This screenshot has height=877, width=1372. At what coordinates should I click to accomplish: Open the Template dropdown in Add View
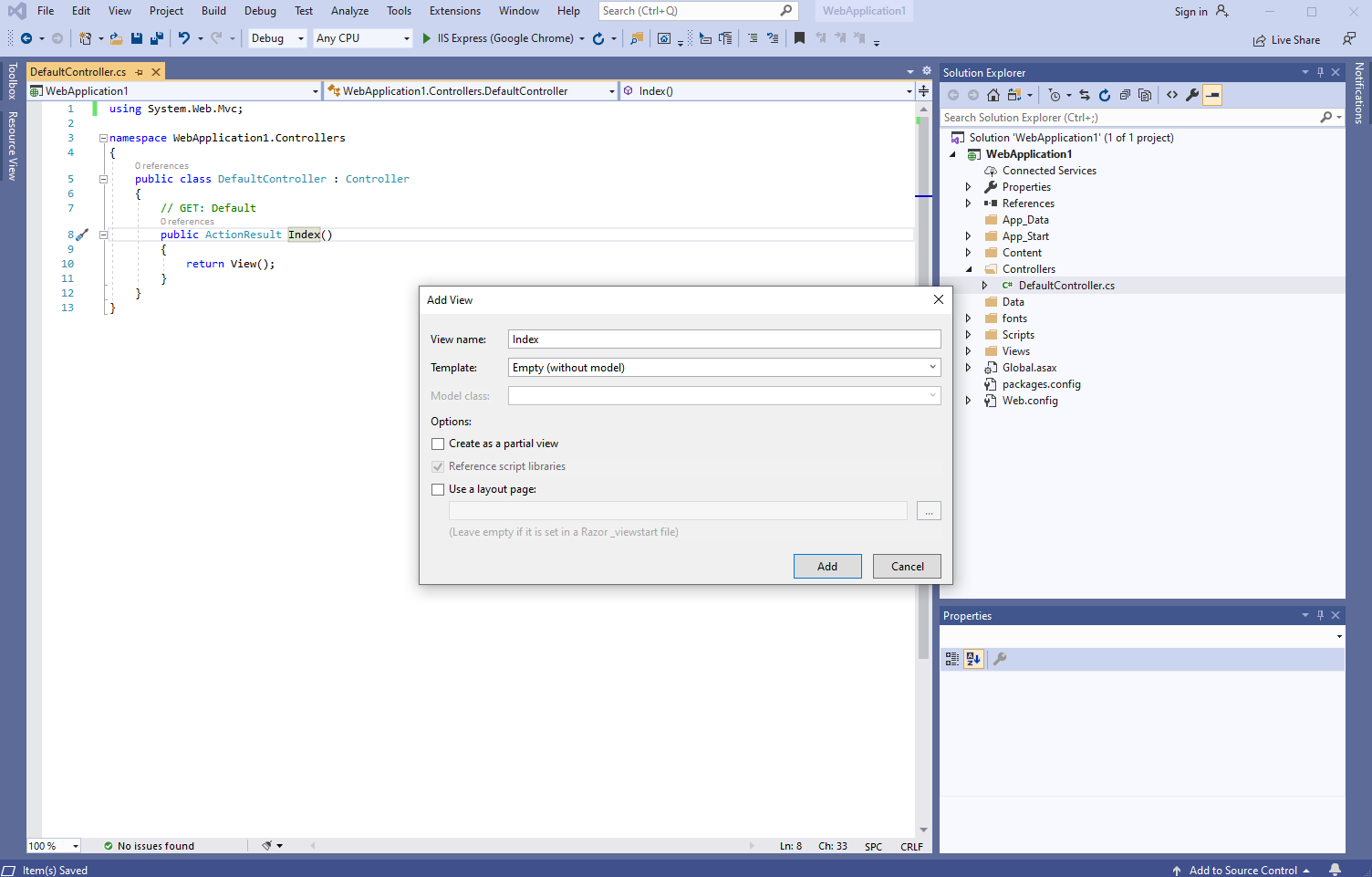pyautogui.click(x=932, y=368)
